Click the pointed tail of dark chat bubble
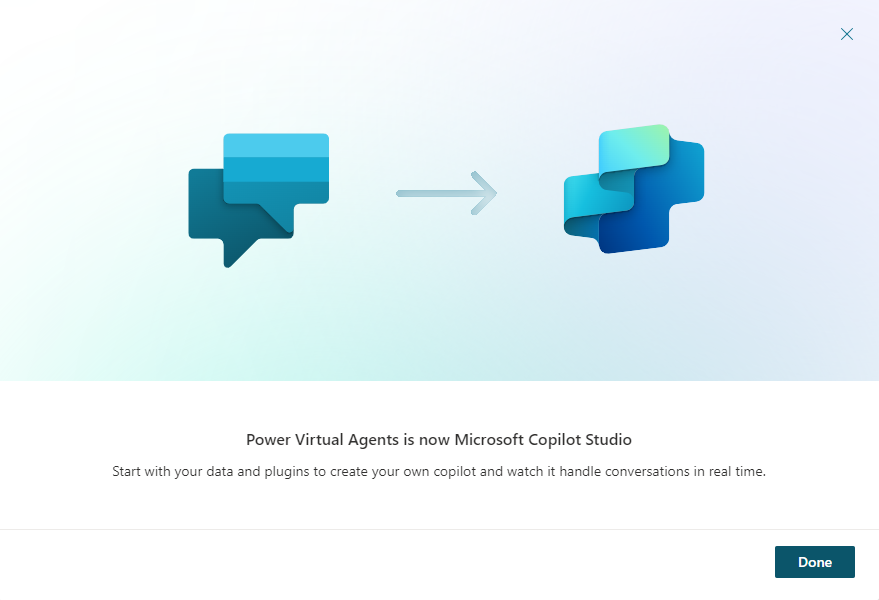Viewport: 879px width, 600px height. 237,253
